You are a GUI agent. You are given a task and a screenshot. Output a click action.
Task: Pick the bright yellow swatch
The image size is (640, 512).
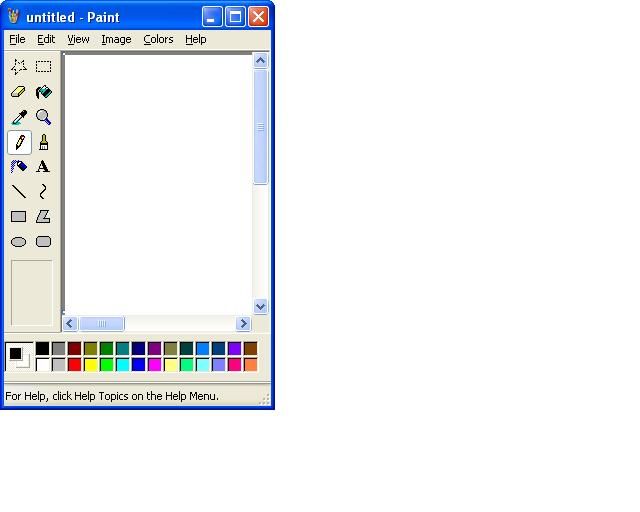point(91,365)
